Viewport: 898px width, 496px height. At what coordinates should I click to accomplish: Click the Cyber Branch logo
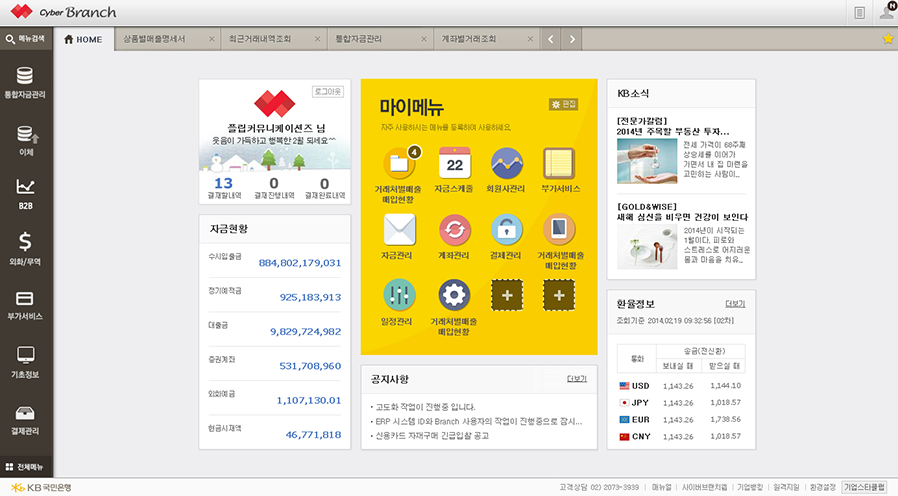[x=64, y=11]
